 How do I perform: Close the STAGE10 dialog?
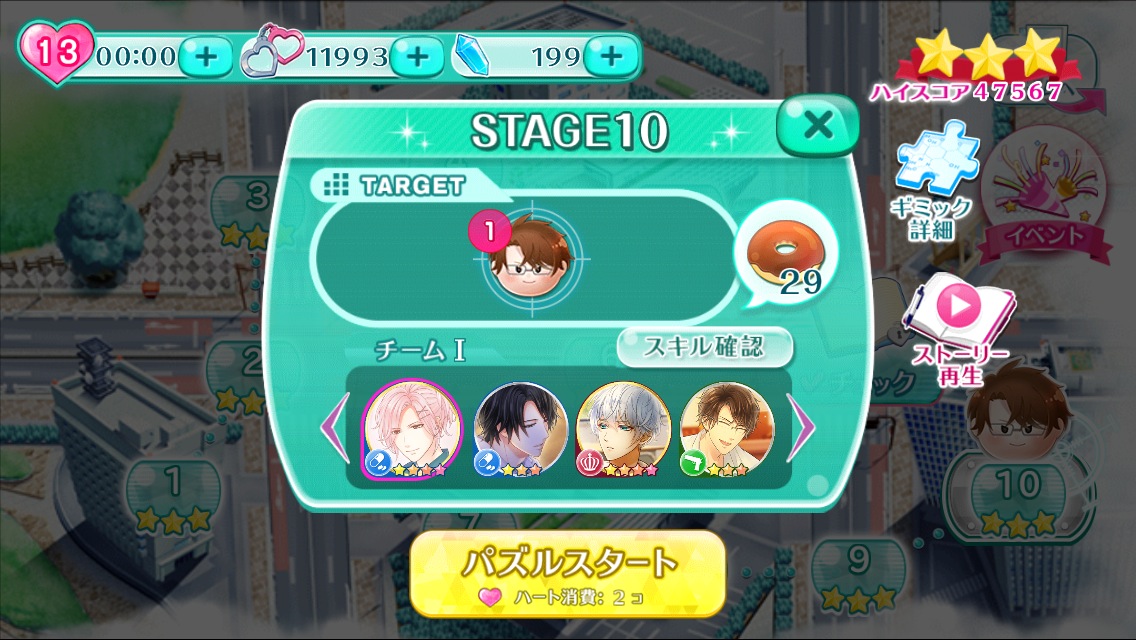(818, 125)
